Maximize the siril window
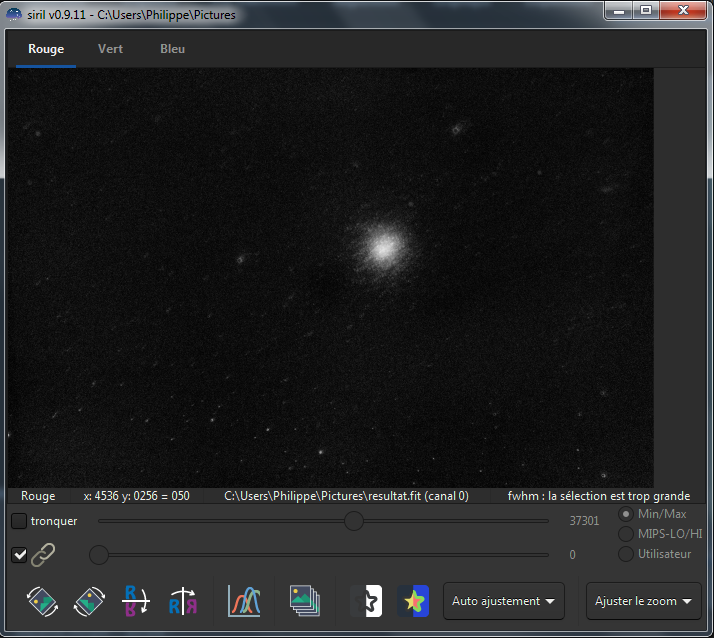 [x=646, y=10]
